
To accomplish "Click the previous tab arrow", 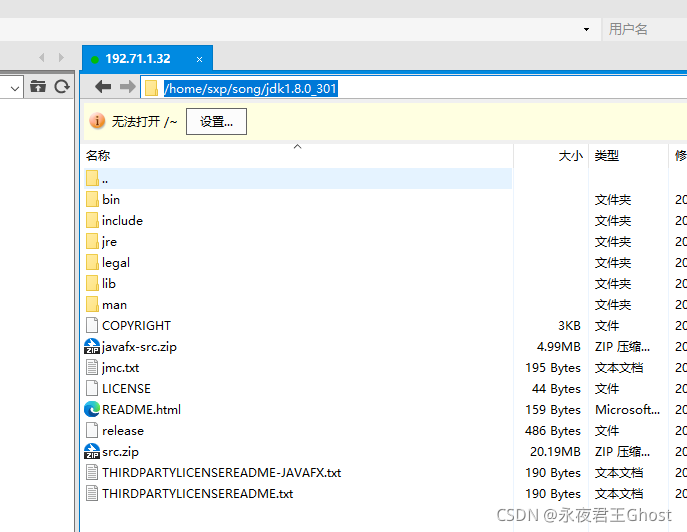I will 42,57.
